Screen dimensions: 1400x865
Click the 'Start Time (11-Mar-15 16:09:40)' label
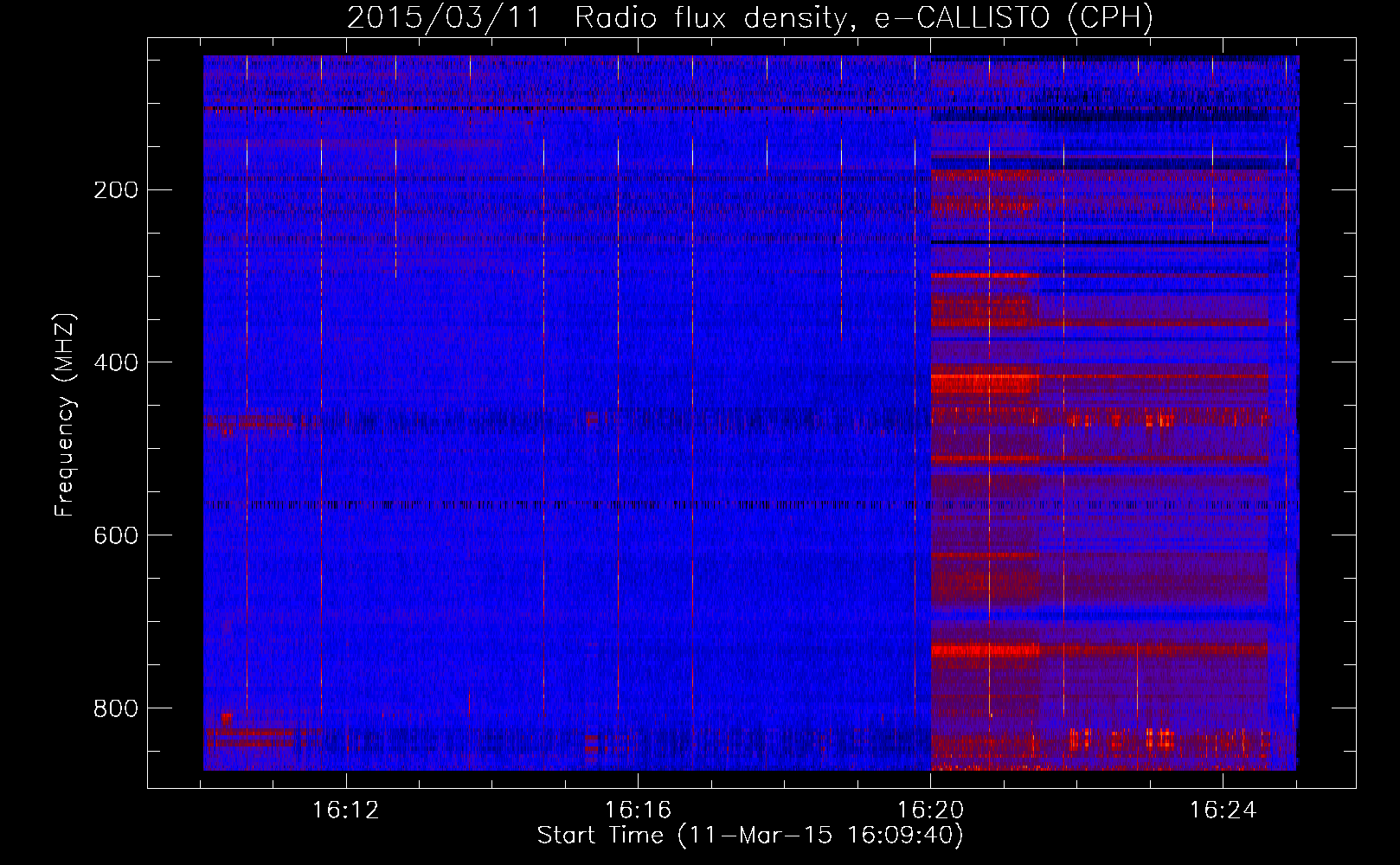(x=750, y=836)
